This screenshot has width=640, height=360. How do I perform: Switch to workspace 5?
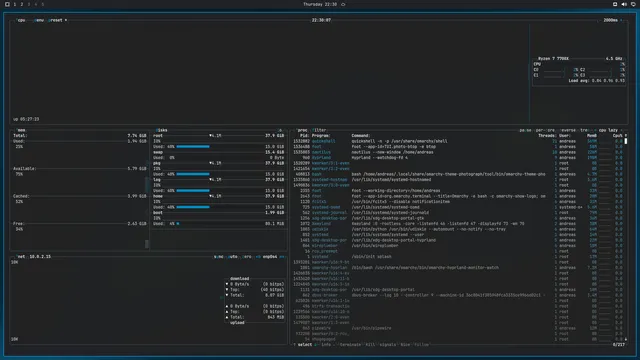click(x=42, y=4)
